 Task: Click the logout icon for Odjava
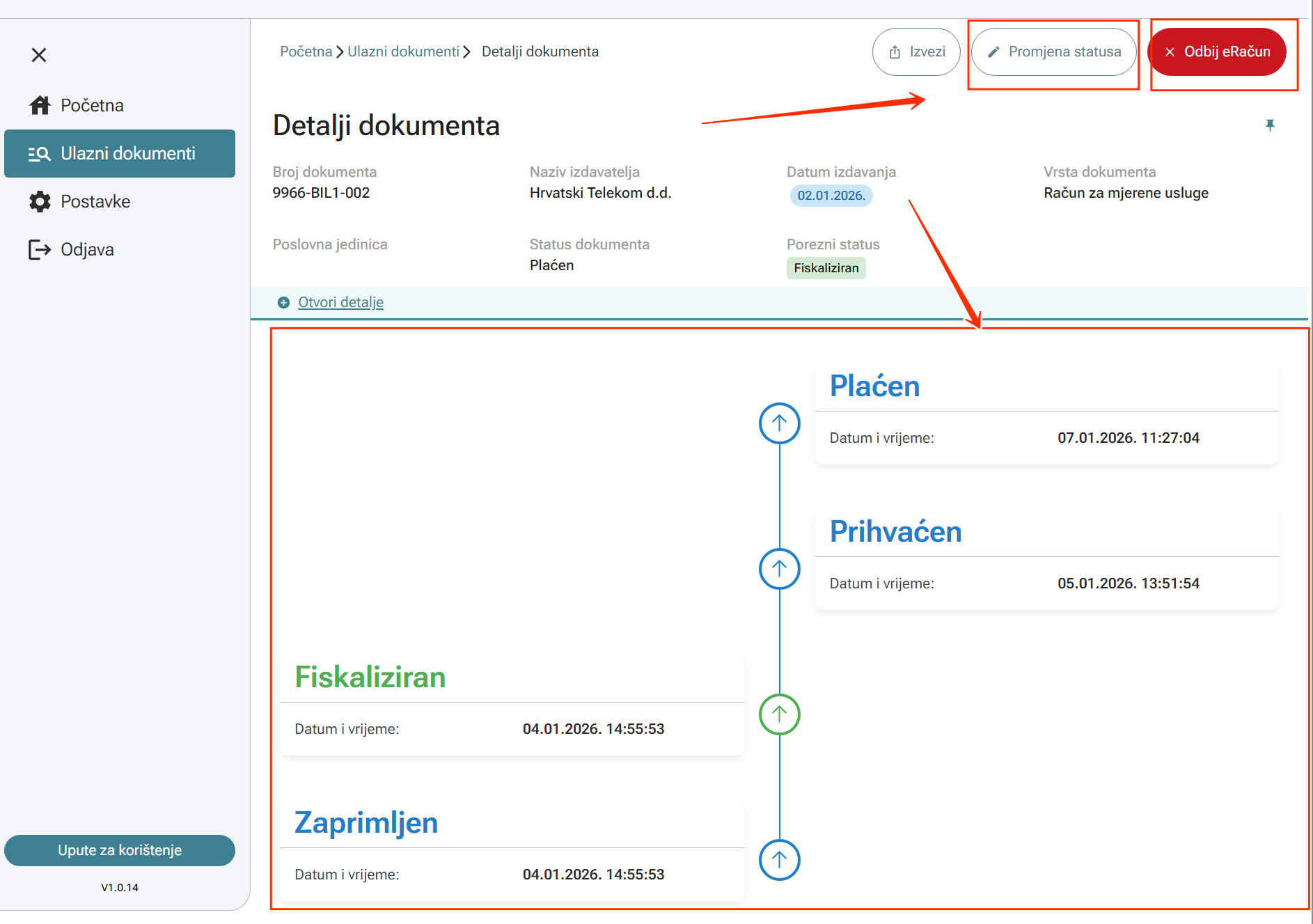[x=40, y=249]
